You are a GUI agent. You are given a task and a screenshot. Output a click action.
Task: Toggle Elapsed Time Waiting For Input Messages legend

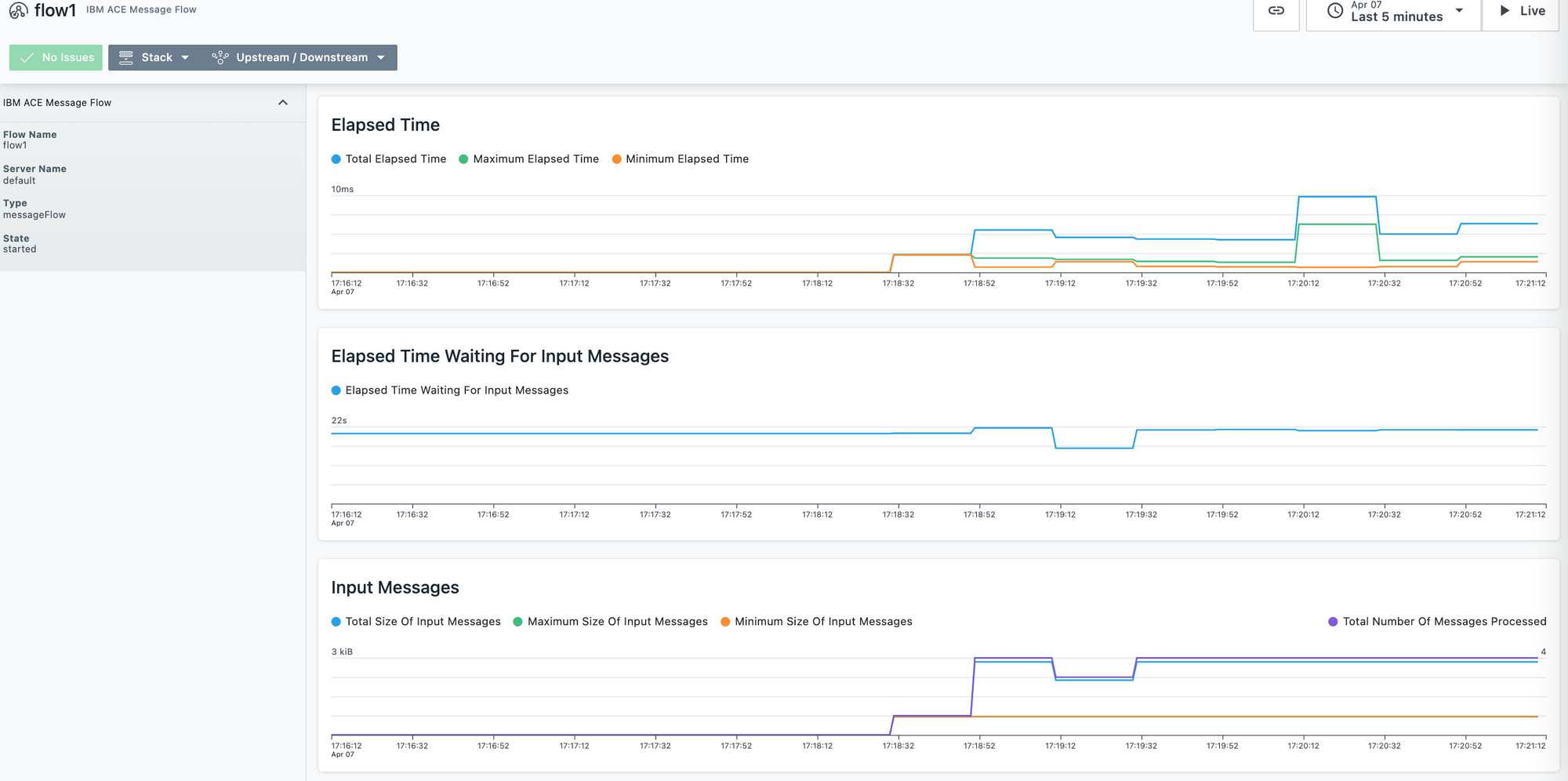pyautogui.click(x=450, y=390)
